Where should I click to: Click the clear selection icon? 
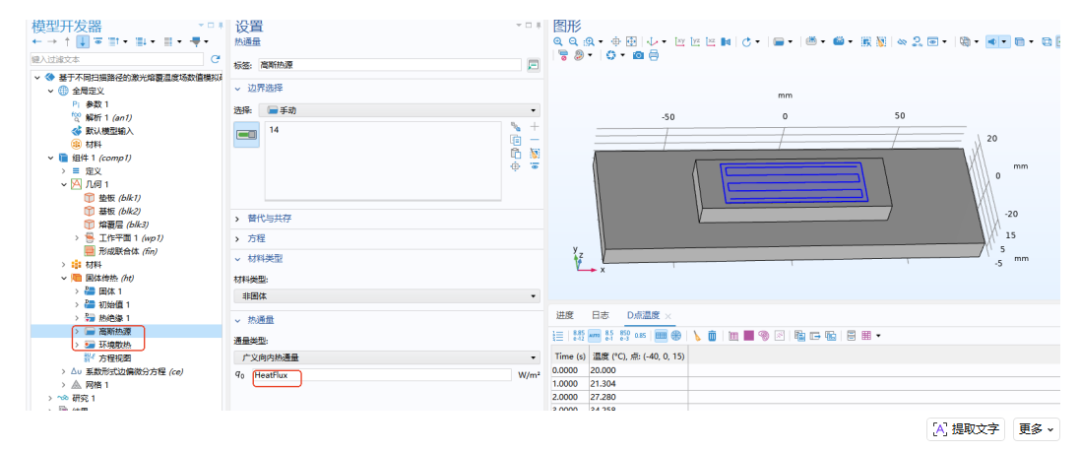point(534,153)
